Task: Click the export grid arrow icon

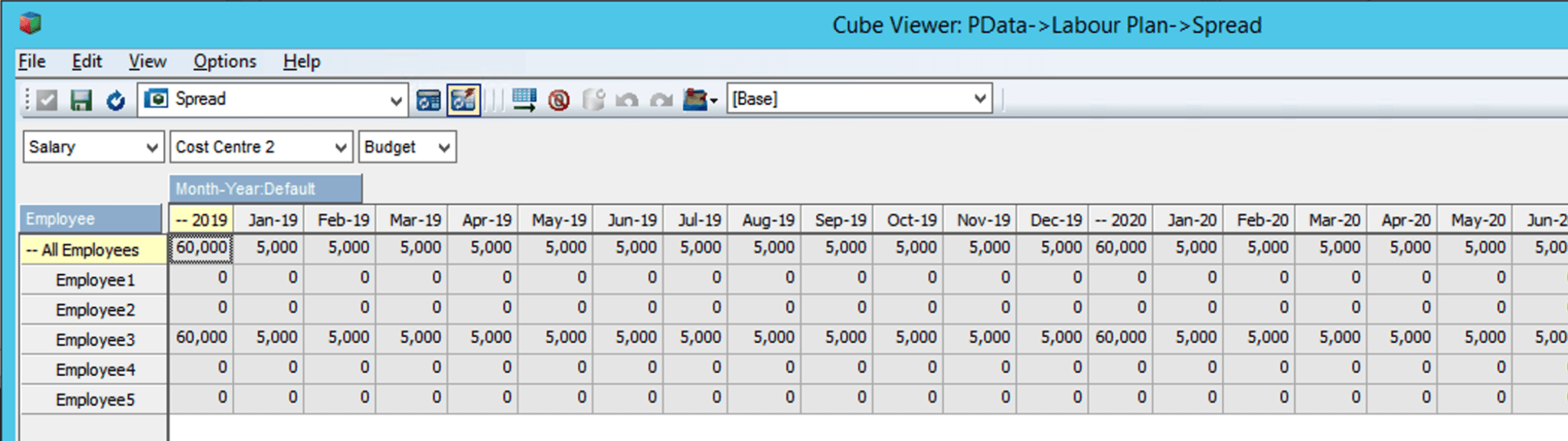Action: (524, 100)
